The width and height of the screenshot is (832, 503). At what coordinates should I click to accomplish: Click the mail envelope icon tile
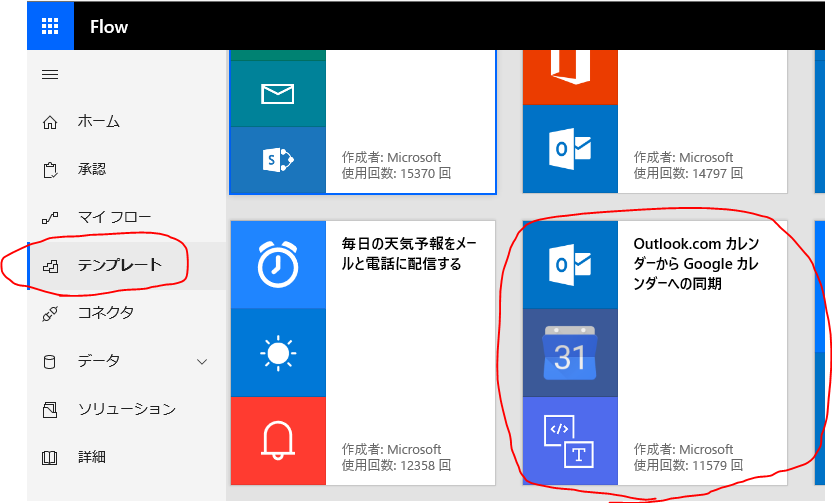tap(278, 94)
